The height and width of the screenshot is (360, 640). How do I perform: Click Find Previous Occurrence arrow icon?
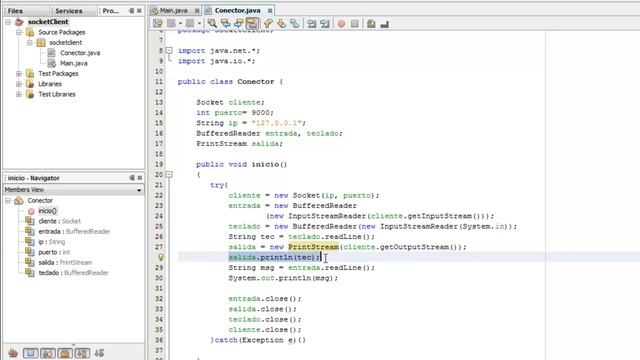tap(226, 24)
